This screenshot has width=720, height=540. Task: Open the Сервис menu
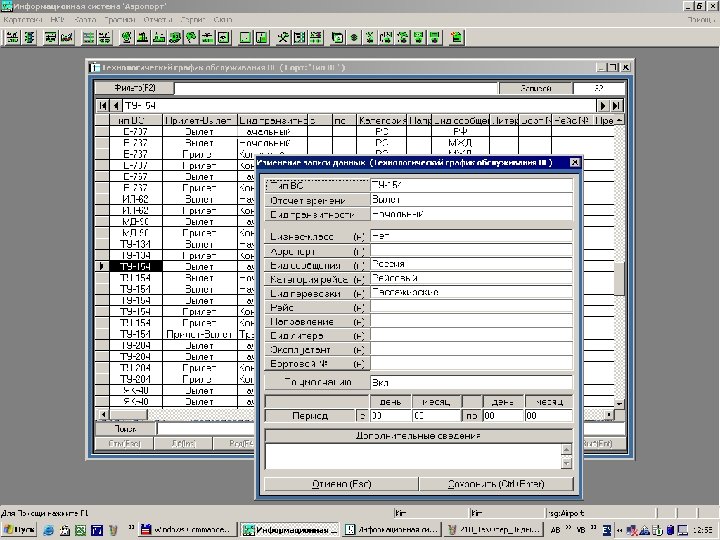pyautogui.click(x=193, y=20)
